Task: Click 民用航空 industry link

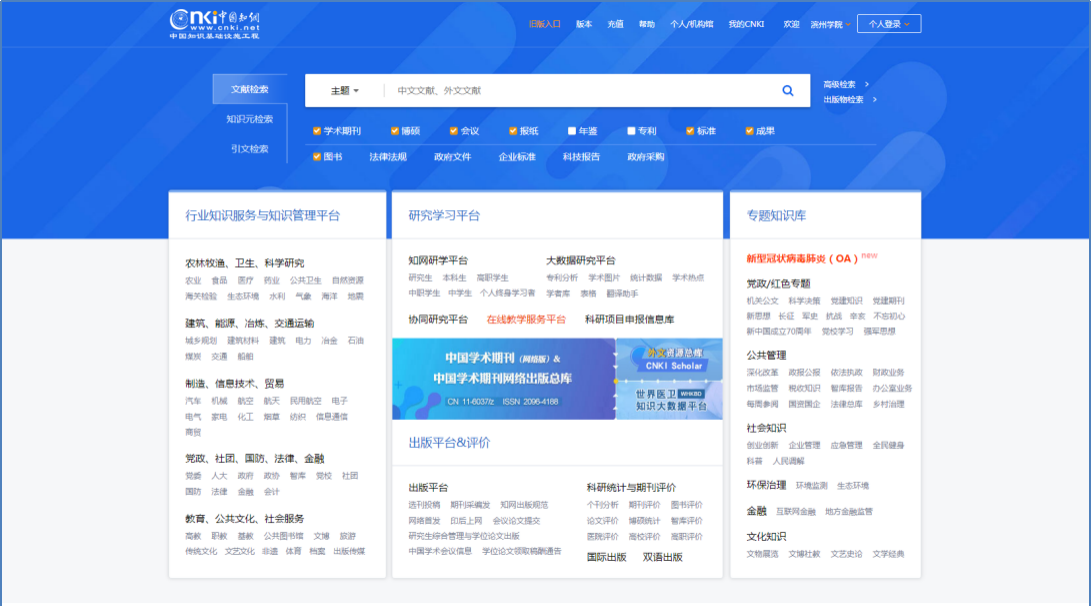Action: (305, 401)
